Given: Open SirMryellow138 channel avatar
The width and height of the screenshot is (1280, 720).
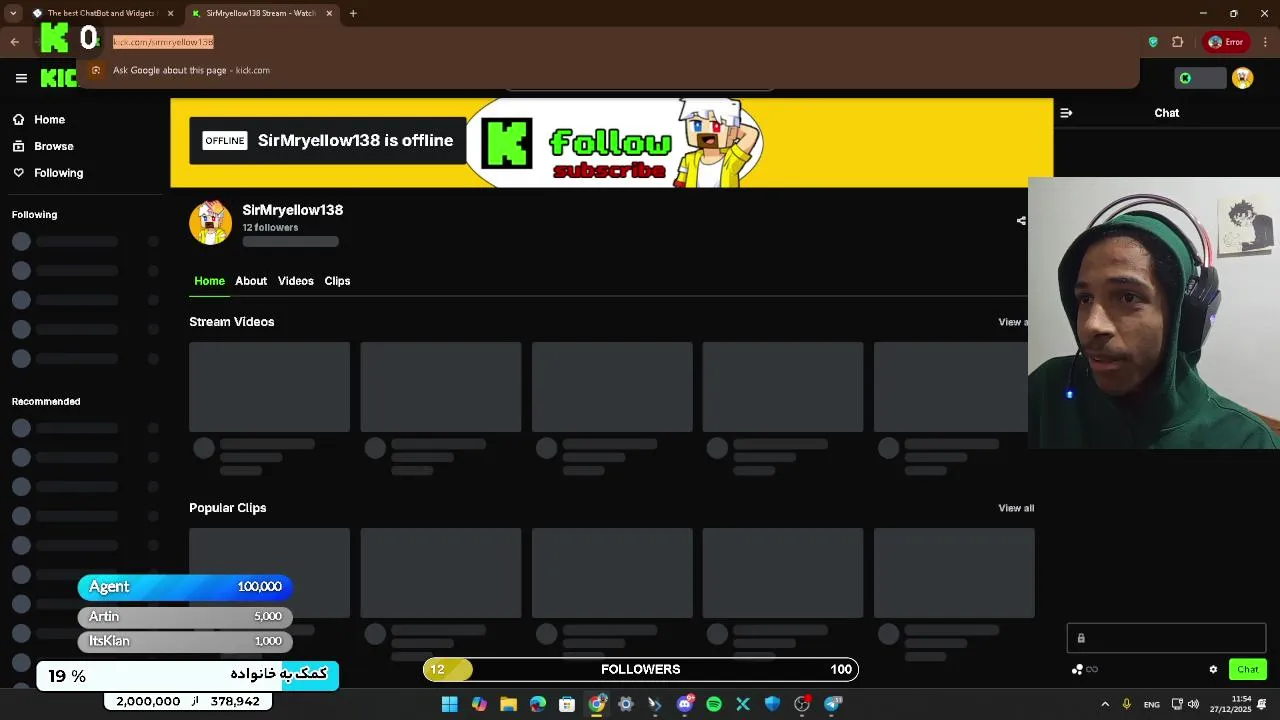Looking at the screenshot, I should 210,222.
